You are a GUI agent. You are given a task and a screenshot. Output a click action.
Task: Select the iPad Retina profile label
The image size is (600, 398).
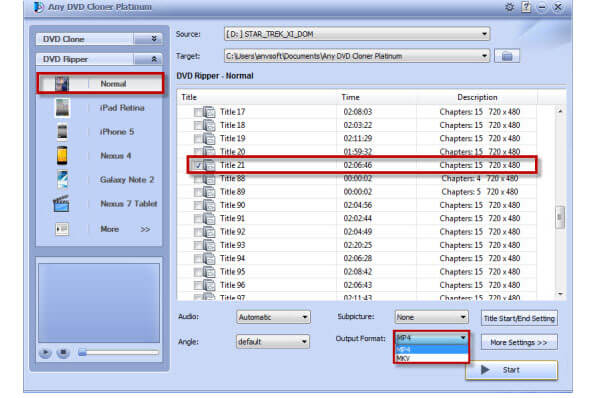pos(122,108)
